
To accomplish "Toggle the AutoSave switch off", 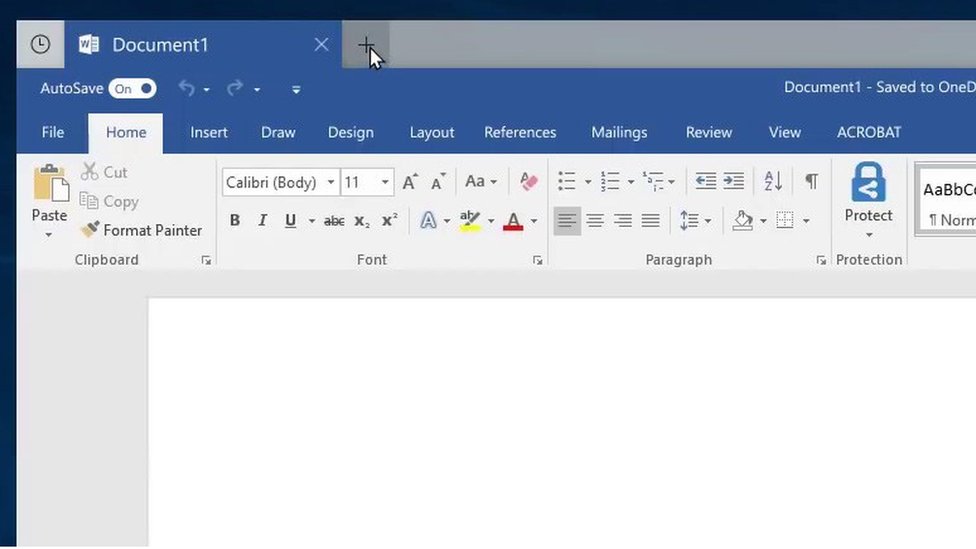I will [x=132, y=89].
